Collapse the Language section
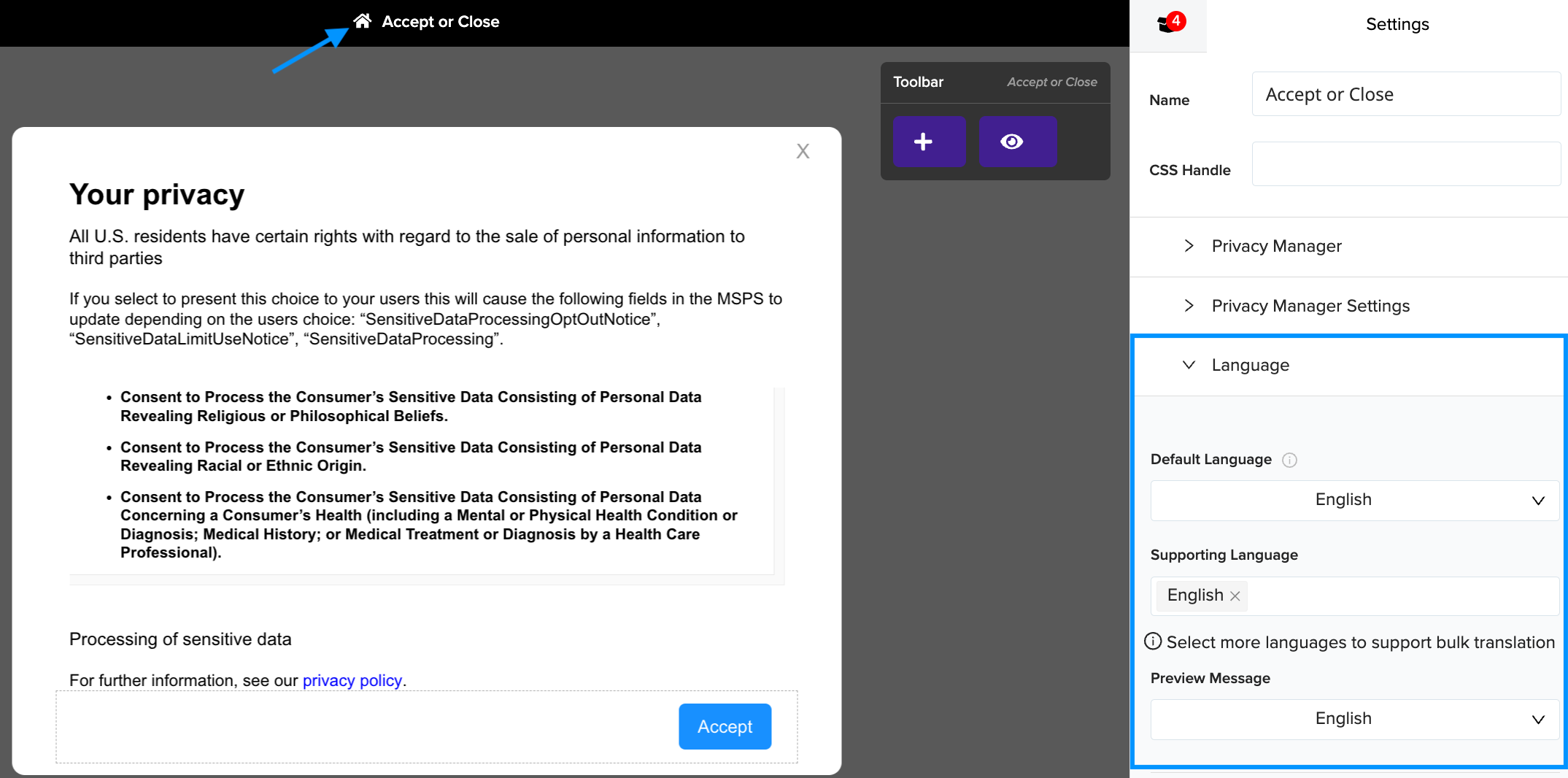 pos(1348,365)
